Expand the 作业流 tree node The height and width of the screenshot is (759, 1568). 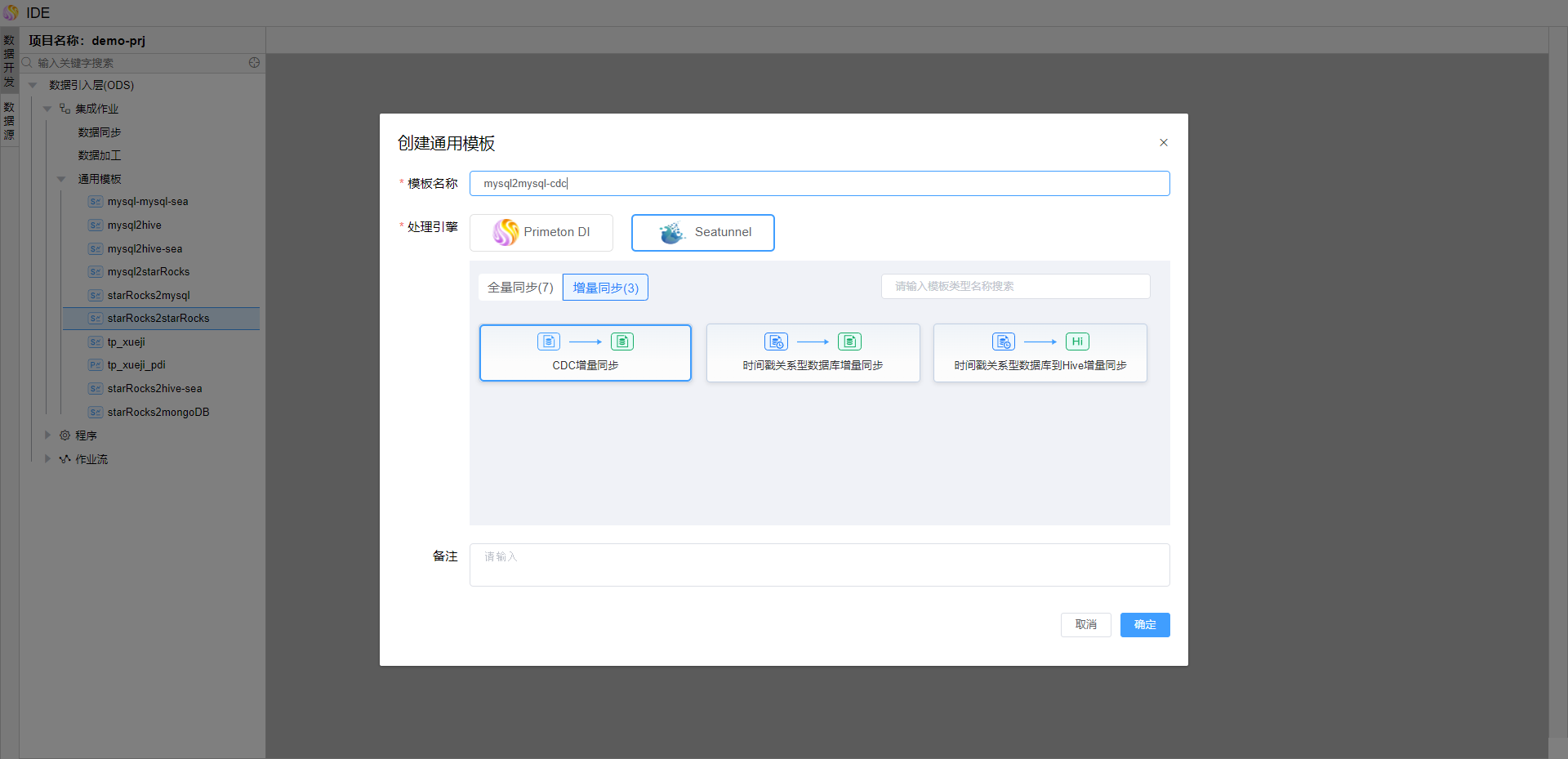click(47, 459)
